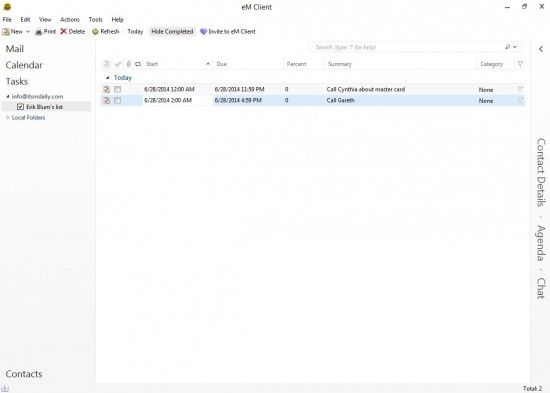The width and height of the screenshot is (550, 393).
Task: Open the Edit menu
Action: (25, 20)
